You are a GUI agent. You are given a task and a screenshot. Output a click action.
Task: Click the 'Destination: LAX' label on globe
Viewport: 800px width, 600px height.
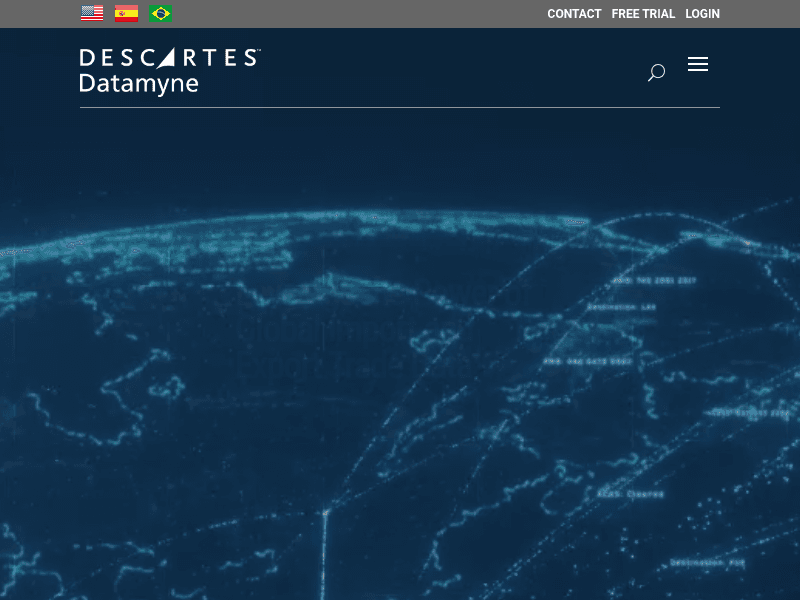621,307
